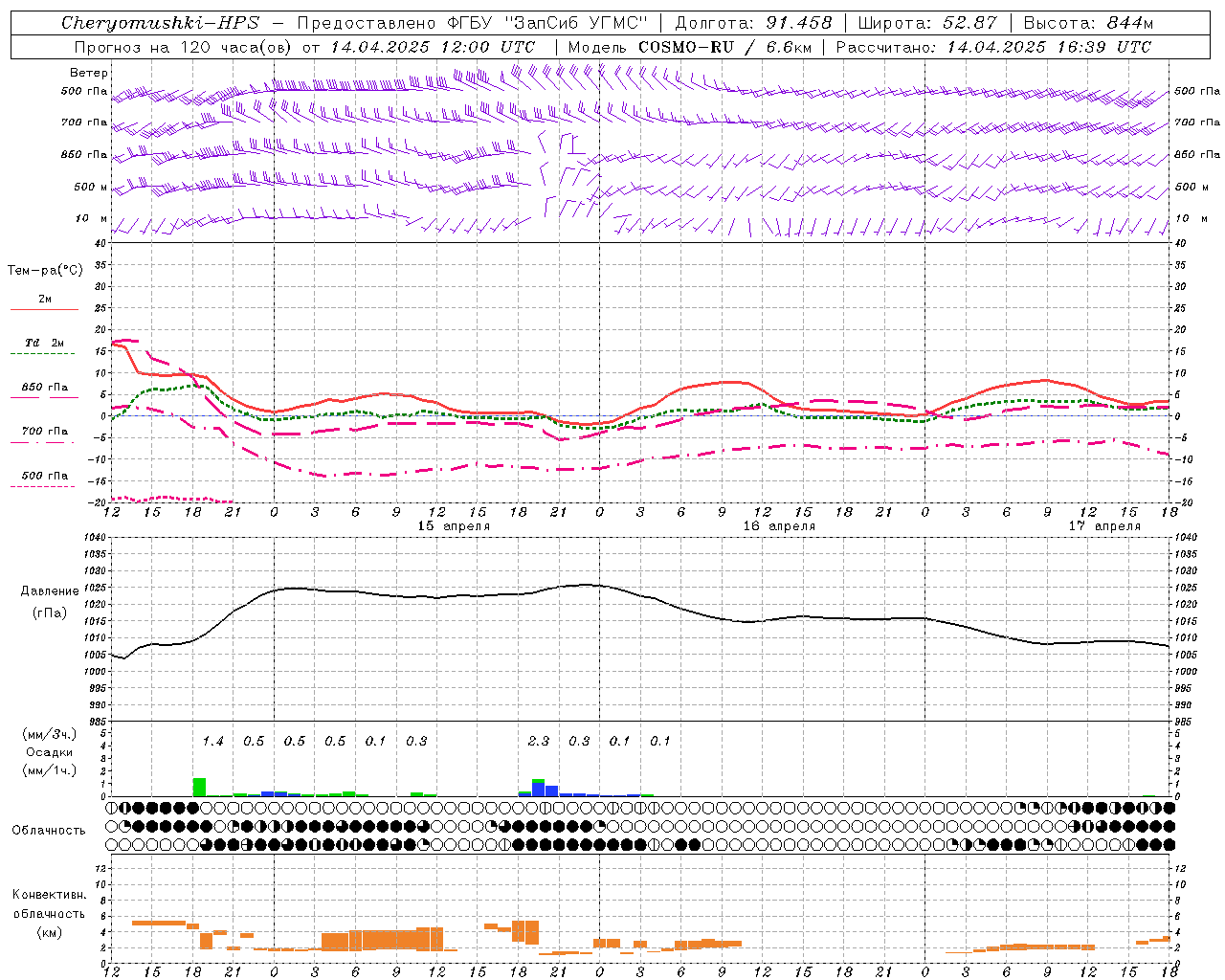This screenshot has width=1225, height=980.
Task: Select the Облачность cloud cover label
Action: [x=49, y=831]
